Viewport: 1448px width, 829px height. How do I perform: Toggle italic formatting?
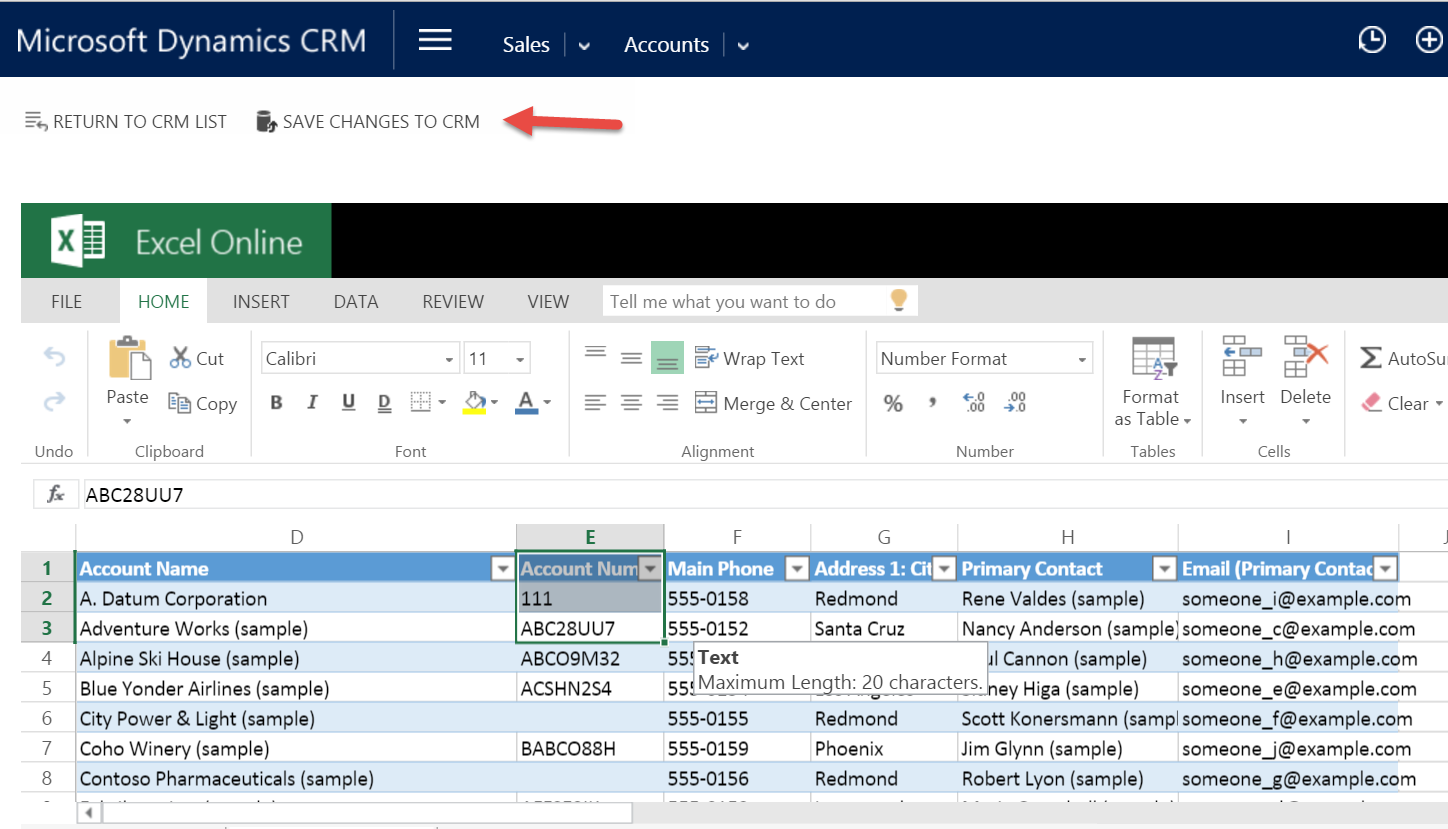pos(312,403)
